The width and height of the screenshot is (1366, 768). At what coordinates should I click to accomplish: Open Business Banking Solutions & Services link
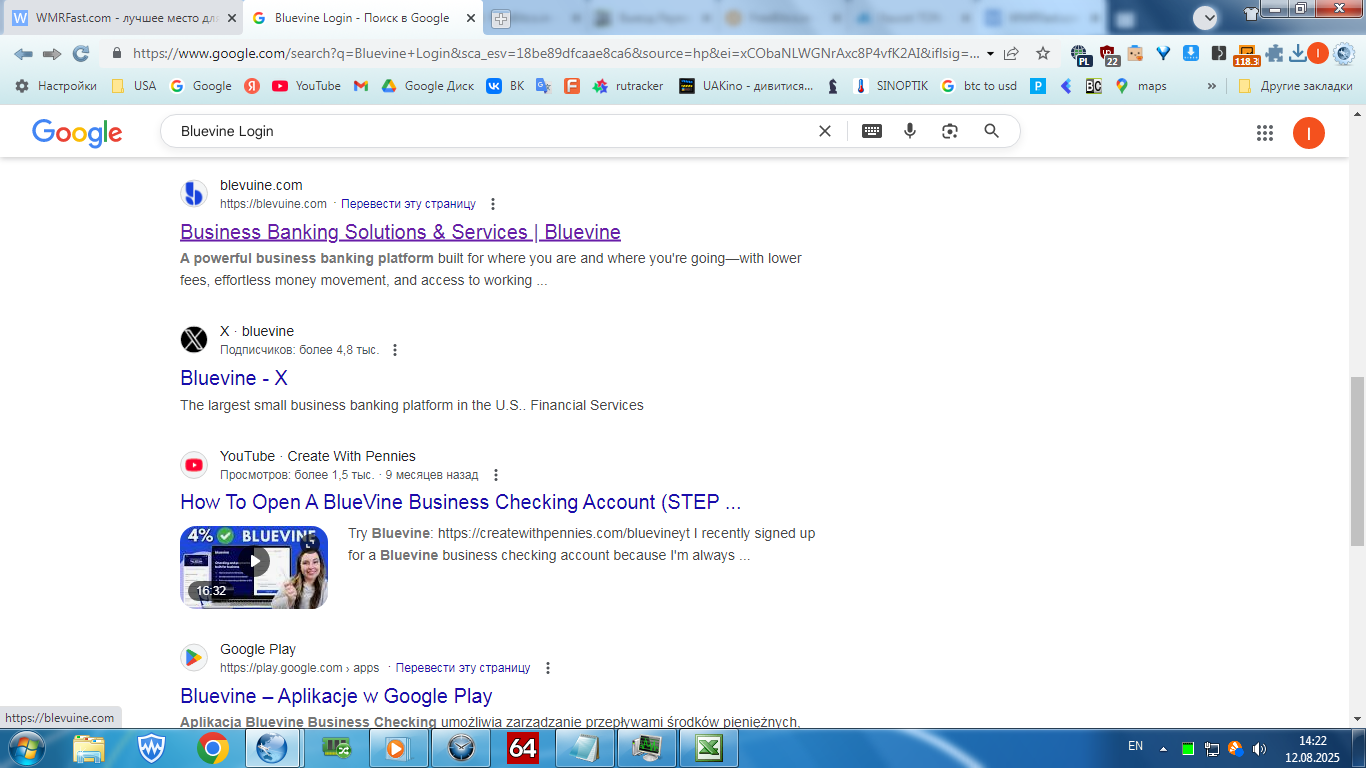tap(400, 232)
